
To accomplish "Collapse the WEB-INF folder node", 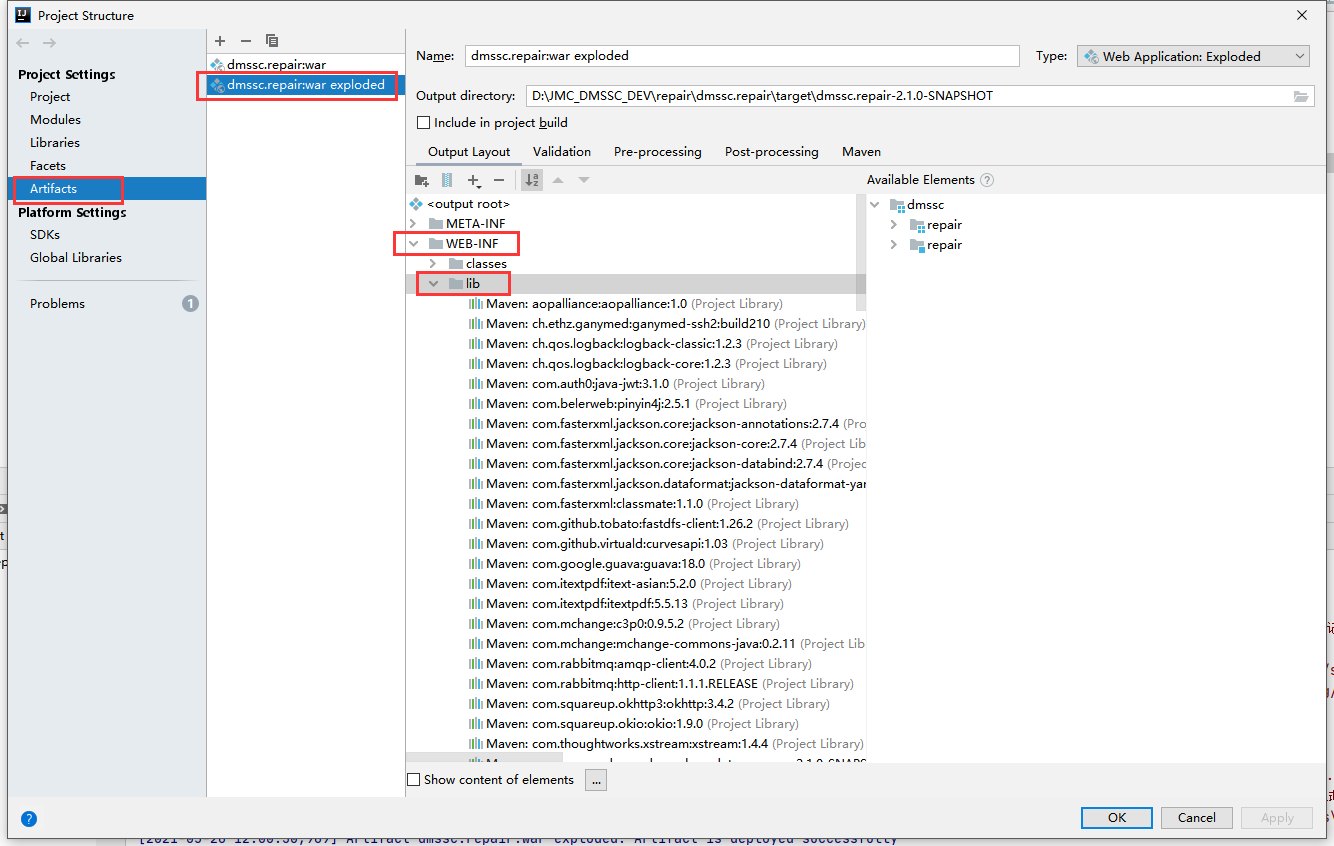I will (x=413, y=244).
